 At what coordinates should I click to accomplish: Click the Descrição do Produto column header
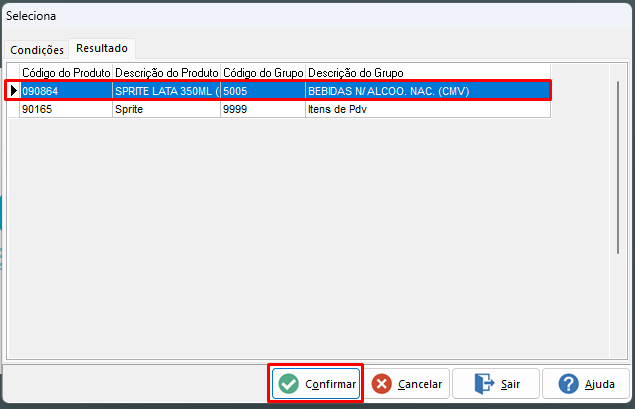point(166,73)
